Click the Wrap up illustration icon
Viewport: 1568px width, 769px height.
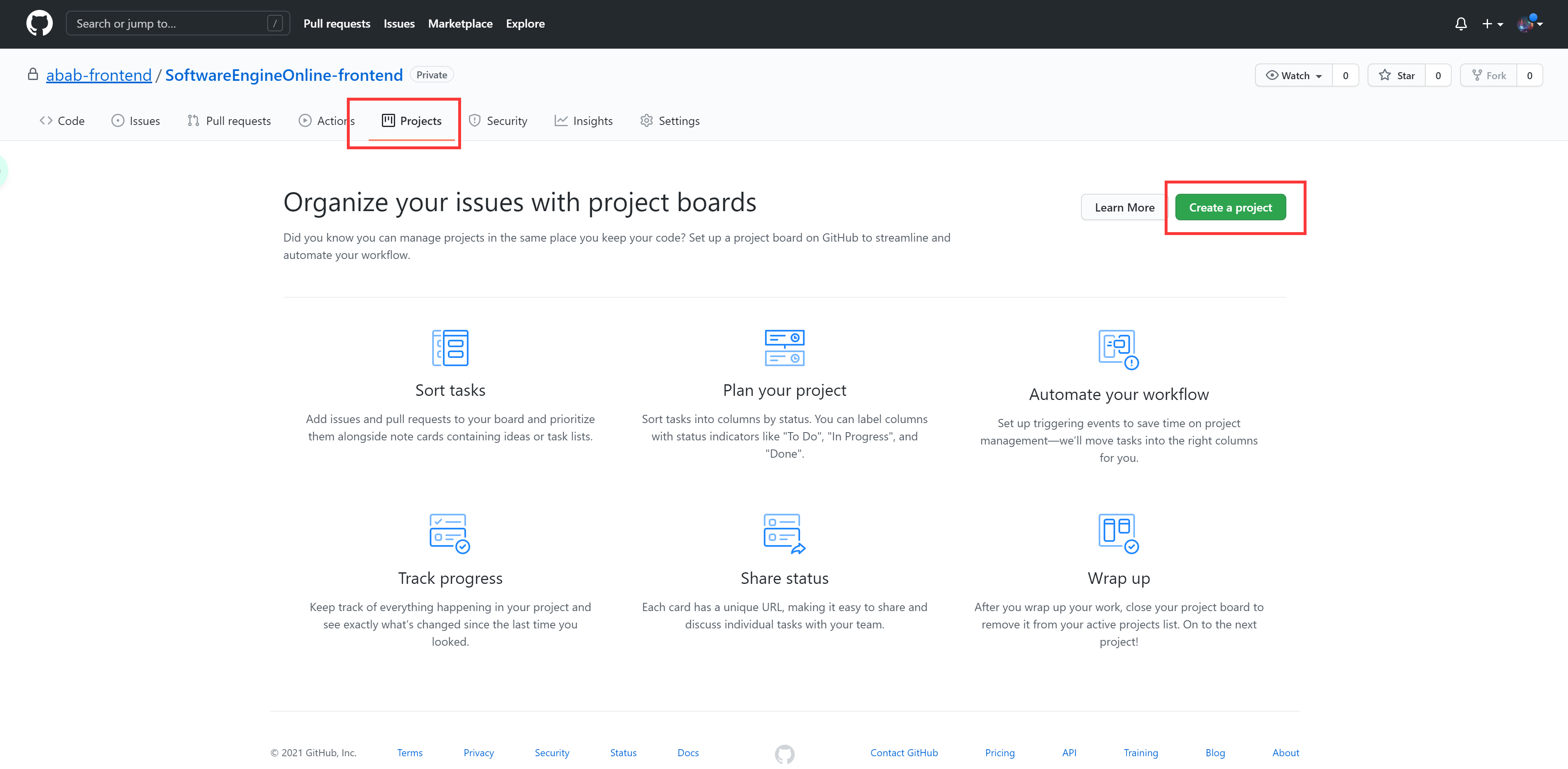click(x=1118, y=533)
